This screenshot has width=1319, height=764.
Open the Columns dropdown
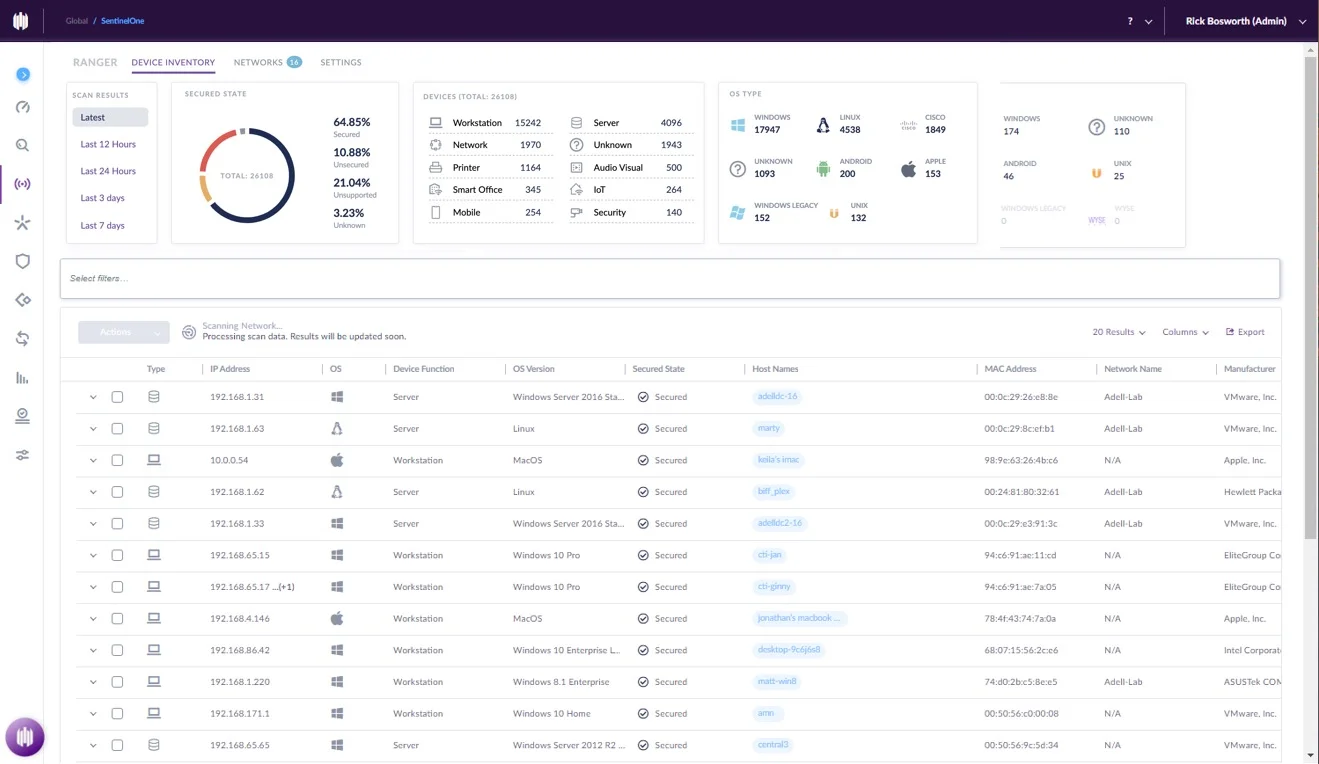pyautogui.click(x=1185, y=332)
